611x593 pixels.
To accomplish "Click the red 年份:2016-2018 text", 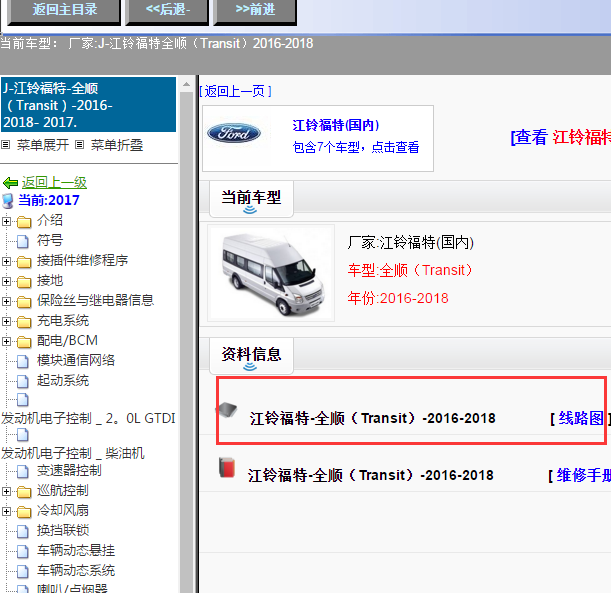I will 398,298.
